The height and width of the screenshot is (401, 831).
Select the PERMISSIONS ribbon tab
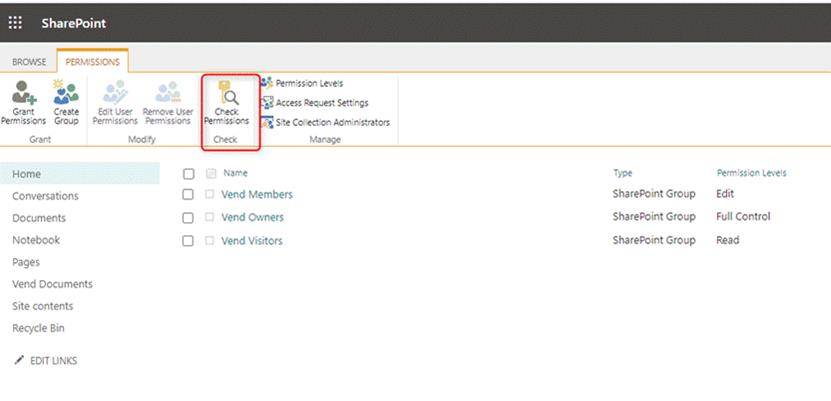(x=93, y=62)
